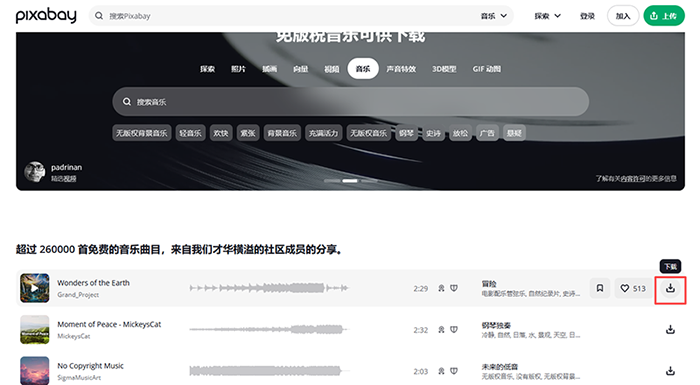Screen dimensions: 700x385
Task: Select the 钢琴 tag
Action: click(406, 133)
